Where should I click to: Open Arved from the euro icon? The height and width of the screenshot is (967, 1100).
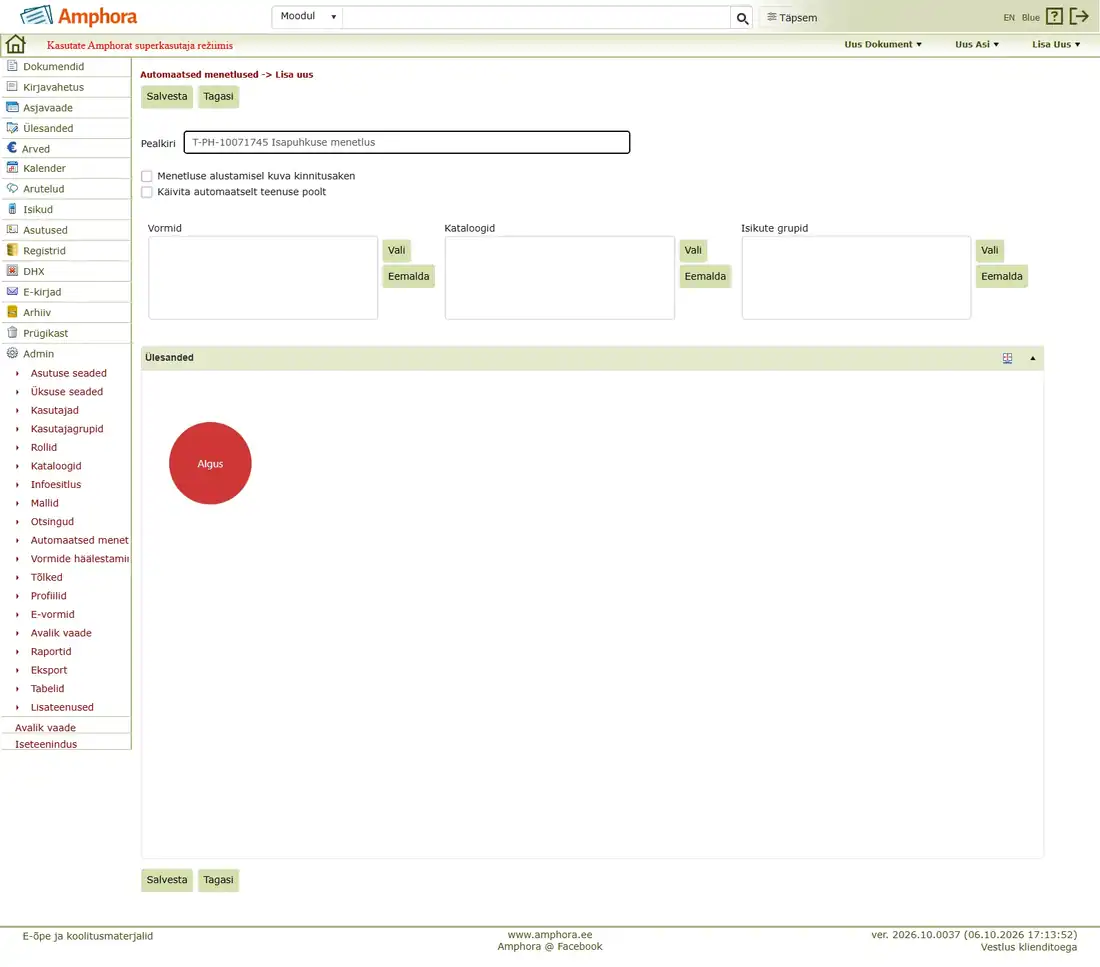[12, 148]
